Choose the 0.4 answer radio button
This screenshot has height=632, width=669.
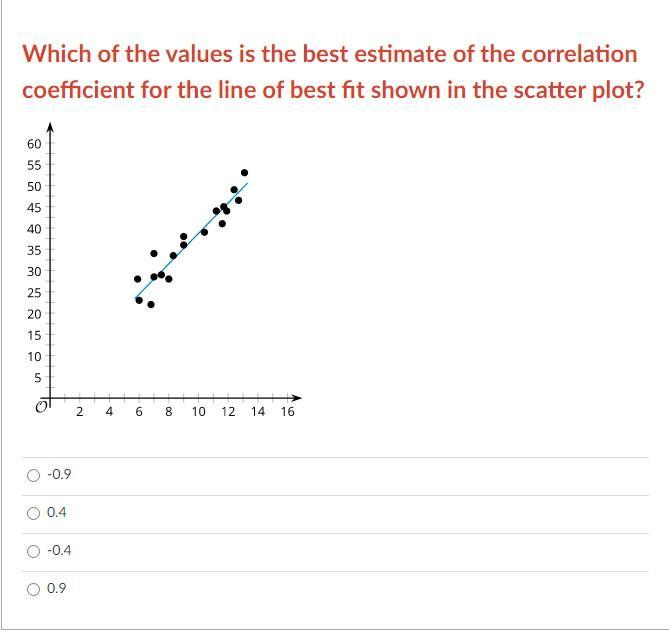pyautogui.click(x=33, y=513)
